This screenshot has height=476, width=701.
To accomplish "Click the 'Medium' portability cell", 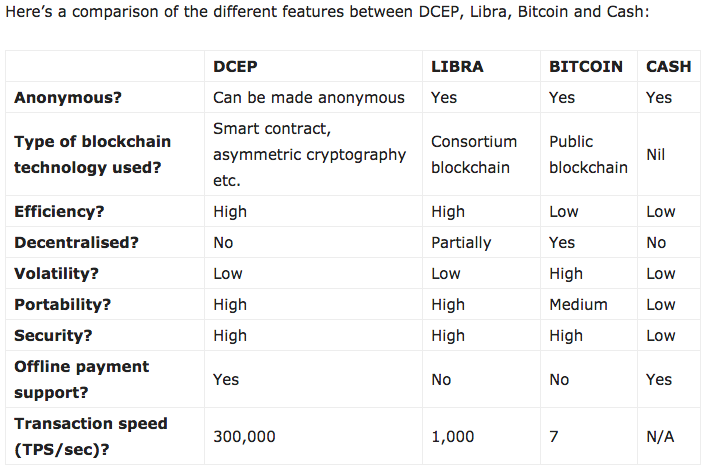I will tap(578, 304).
